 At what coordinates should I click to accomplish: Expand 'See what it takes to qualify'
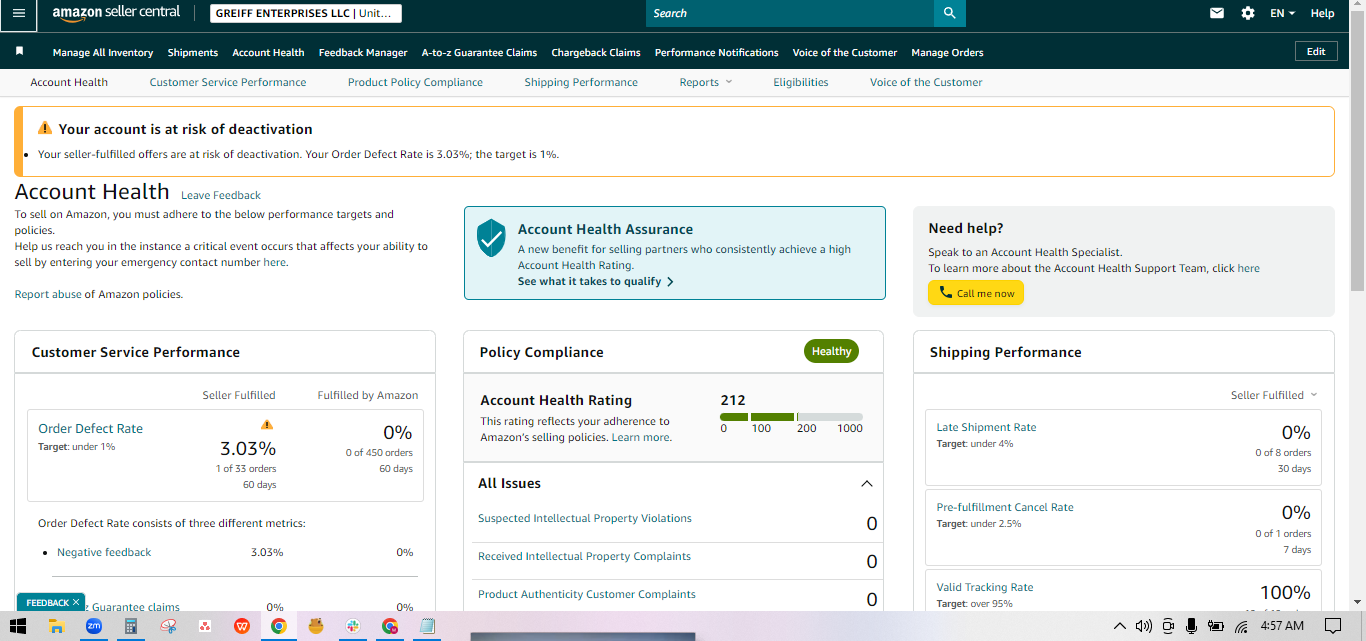click(x=595, y=281)
